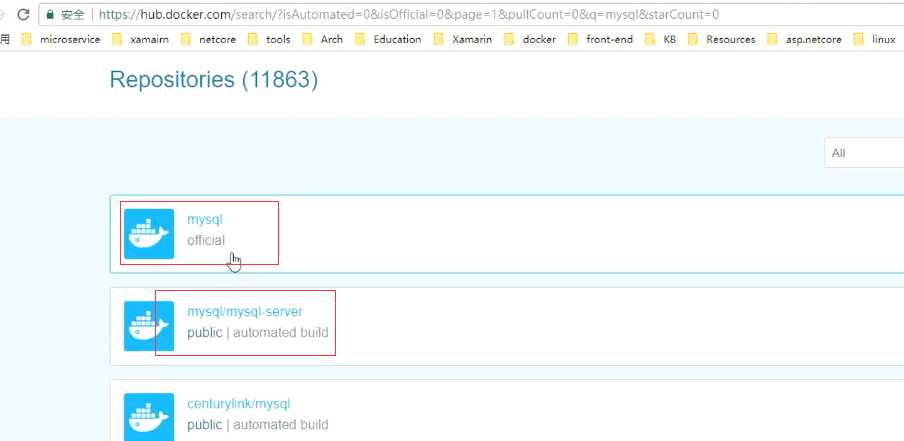Click the Repositories (11863) heading
904x441 pixels.
pos(214,80)
